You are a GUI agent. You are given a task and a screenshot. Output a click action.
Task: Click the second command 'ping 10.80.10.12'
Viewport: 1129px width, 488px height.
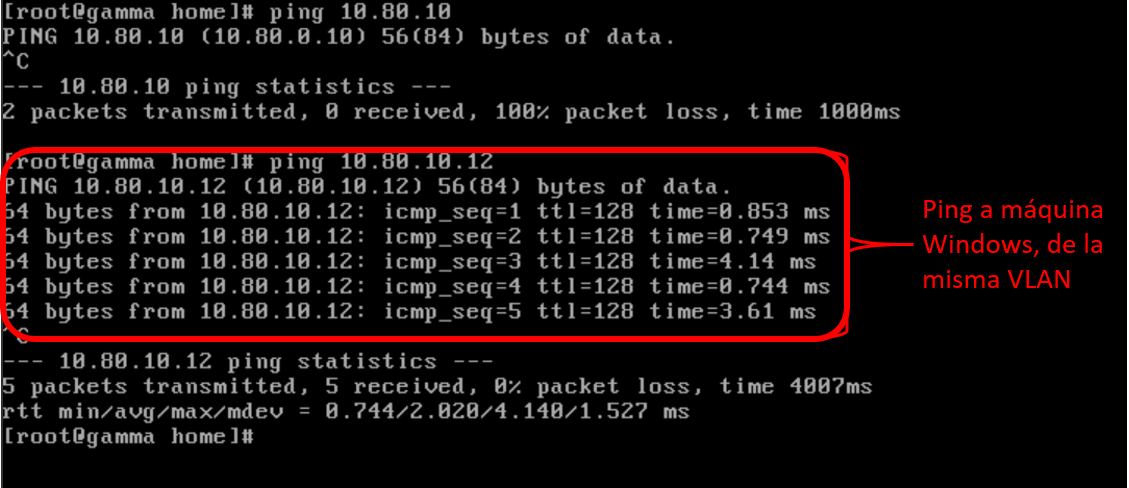pos(381,162)
